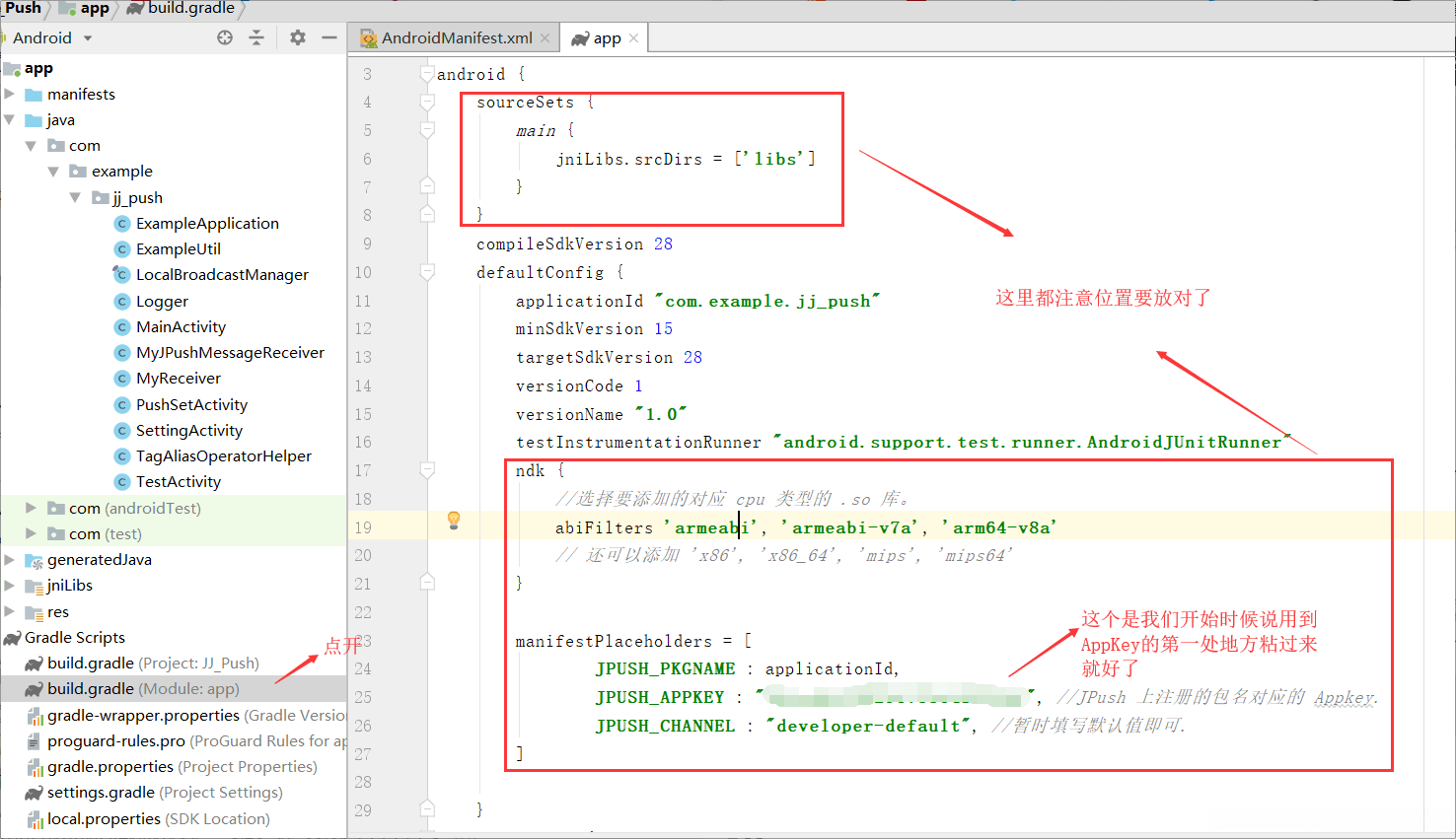
Task: Expand the jniLibs node
Action: coord(10,586)
